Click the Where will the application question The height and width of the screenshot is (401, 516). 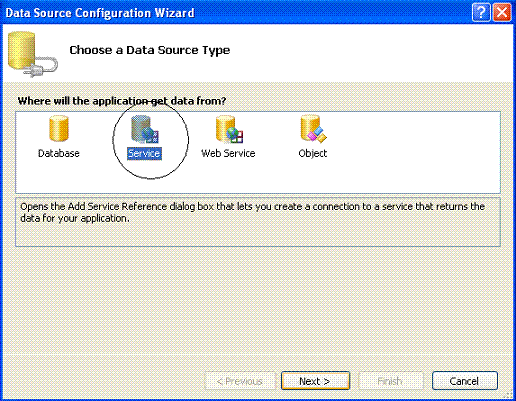coord(122,101)
